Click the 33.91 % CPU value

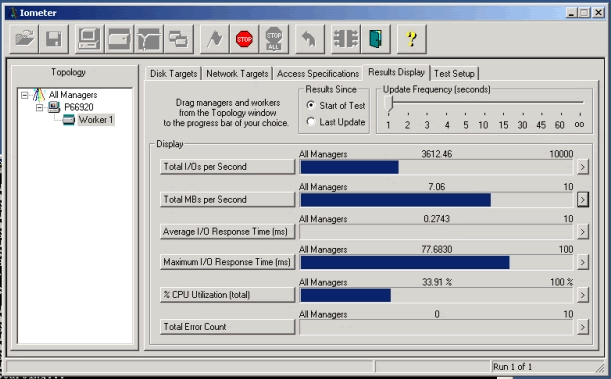[x=437, y=282]
